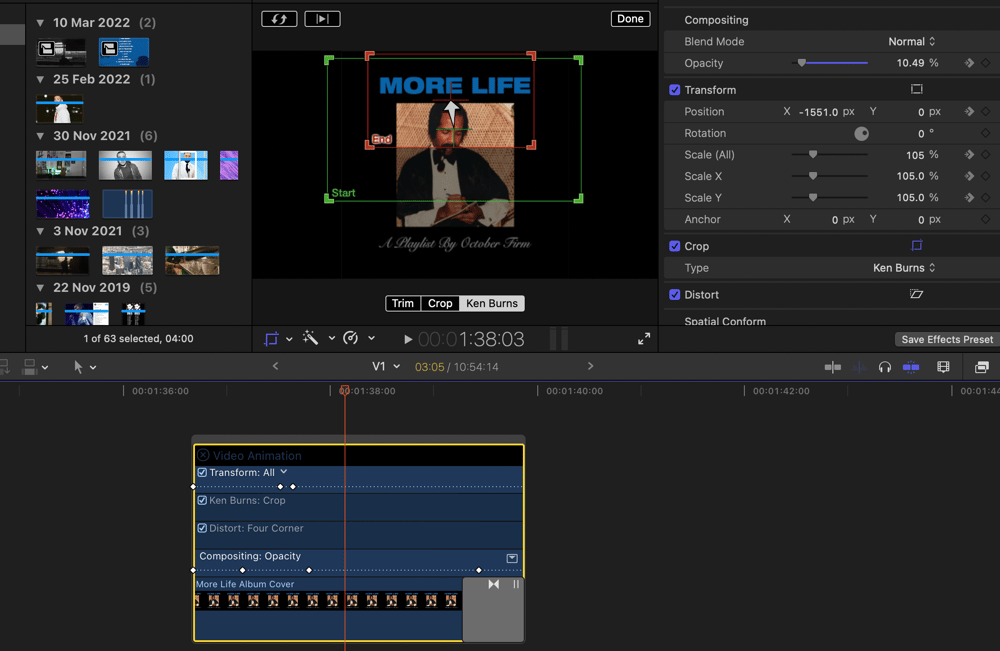1000x651 pixels.
Task: Open the V1 project name dropdown
Action: point(386,367)
